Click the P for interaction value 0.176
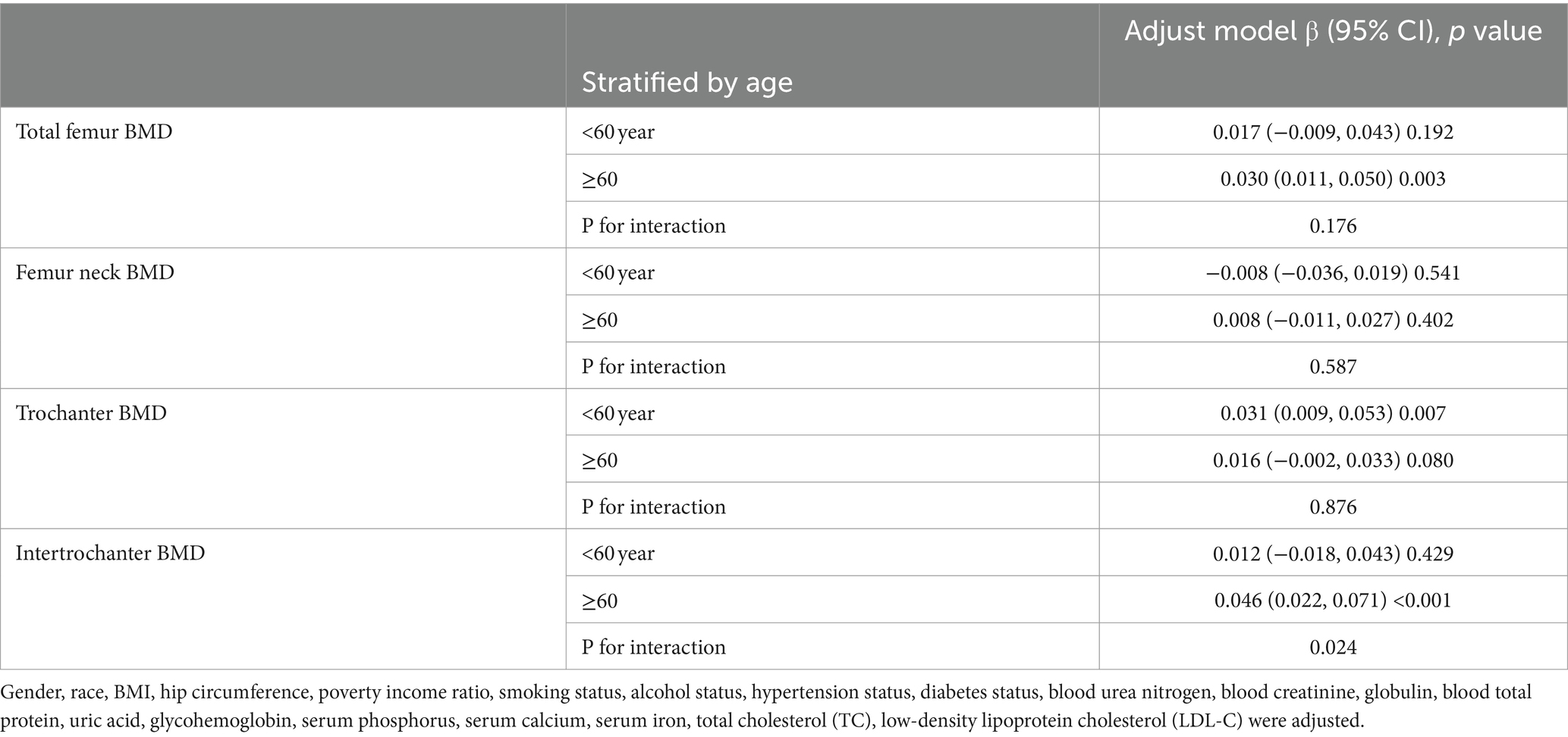Viewport: 1568px width, 737px height. [x=1333, y=226]
